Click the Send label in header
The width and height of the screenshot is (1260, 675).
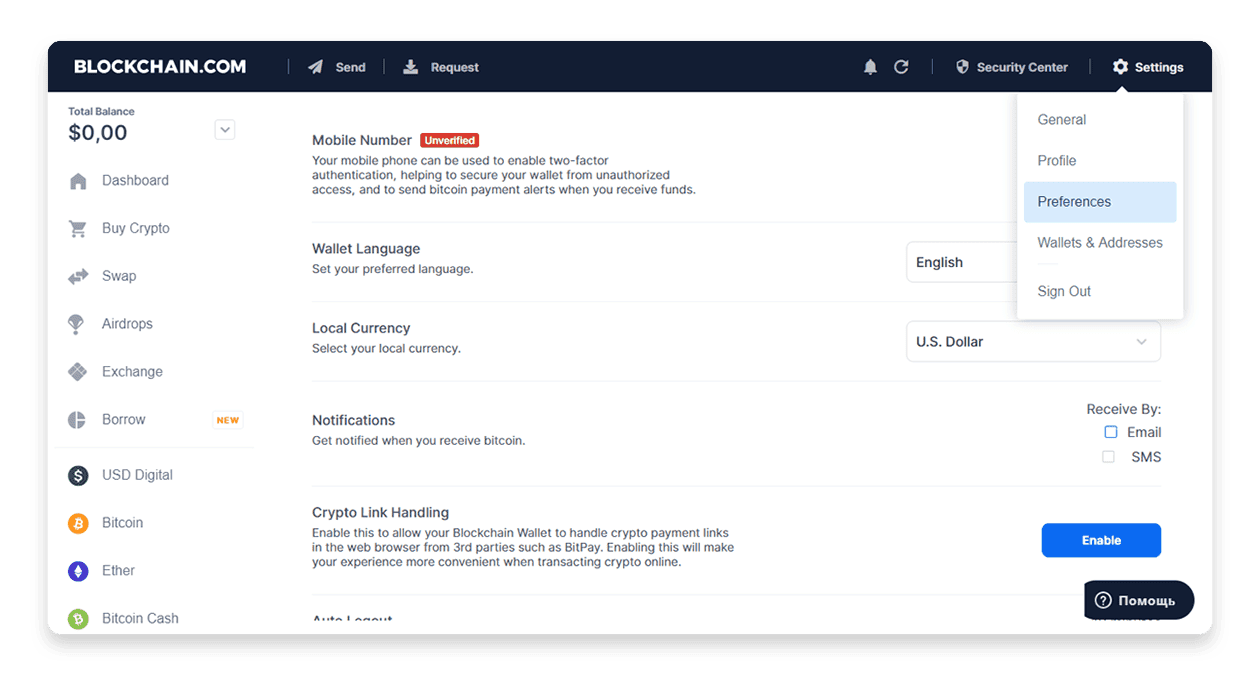click(x=350, y=67)
